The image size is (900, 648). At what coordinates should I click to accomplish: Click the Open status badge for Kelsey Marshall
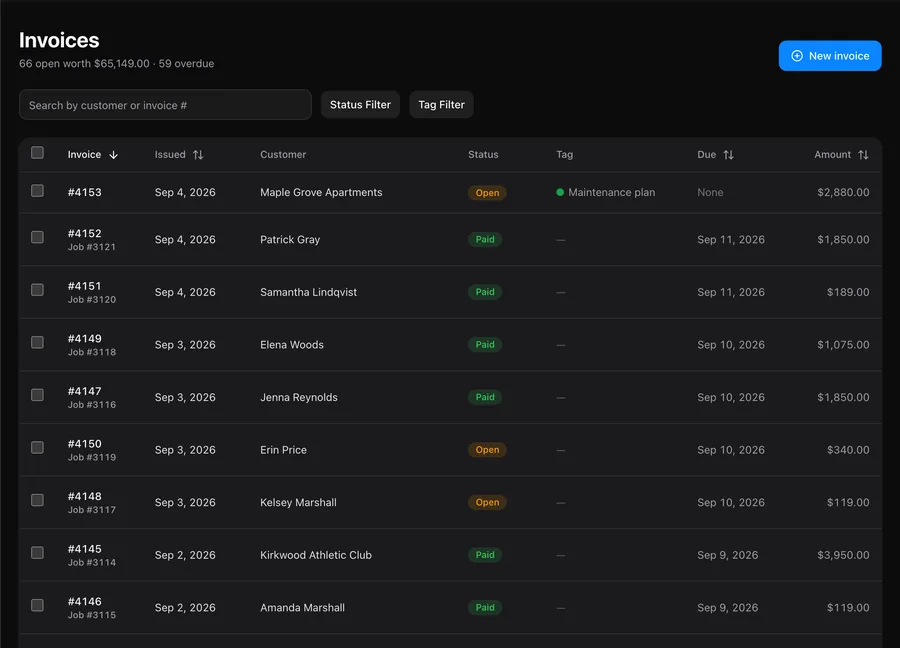487,502
